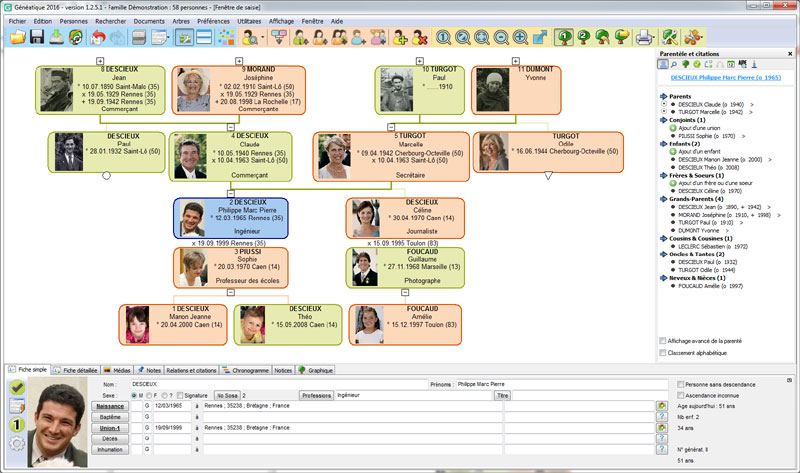Screen dimensions: 800x473
Task: Select the Céline DESCIEUX card in the tree
Action: pos(405,218)
